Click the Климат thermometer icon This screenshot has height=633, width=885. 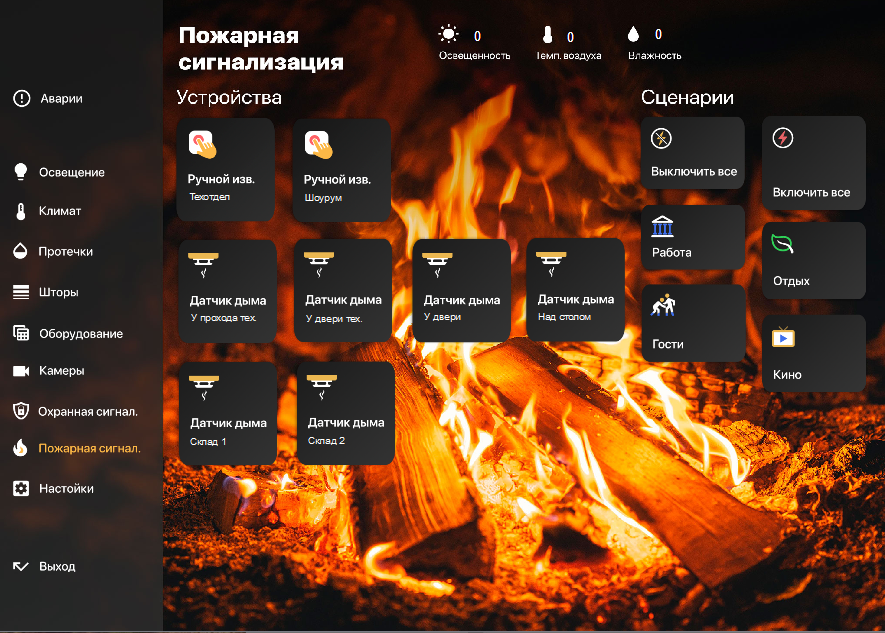(20, 211)
